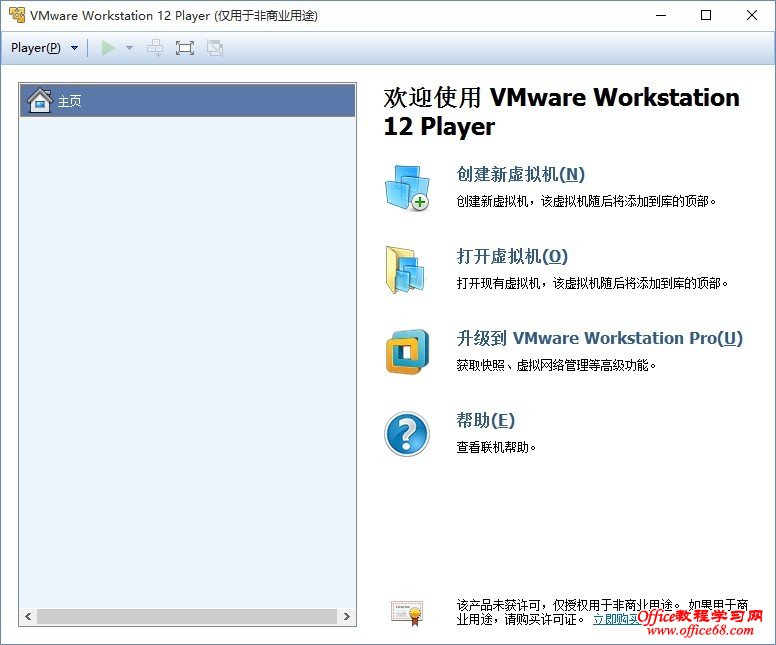This screenshot has height=645, width=776.
Task: Minimize the VMware Player window
Action: [x=661, y=15]
